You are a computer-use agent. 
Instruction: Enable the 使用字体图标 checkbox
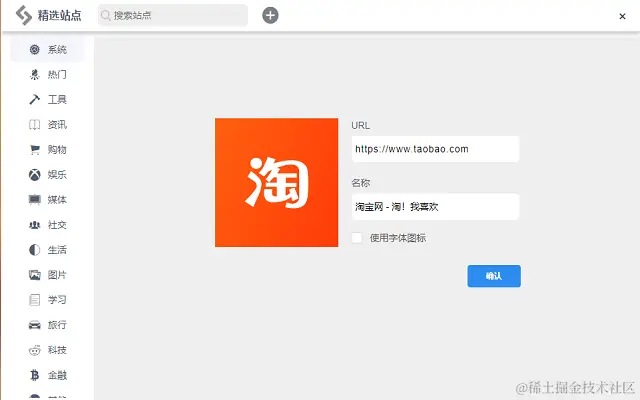click(x=357, y=238)
